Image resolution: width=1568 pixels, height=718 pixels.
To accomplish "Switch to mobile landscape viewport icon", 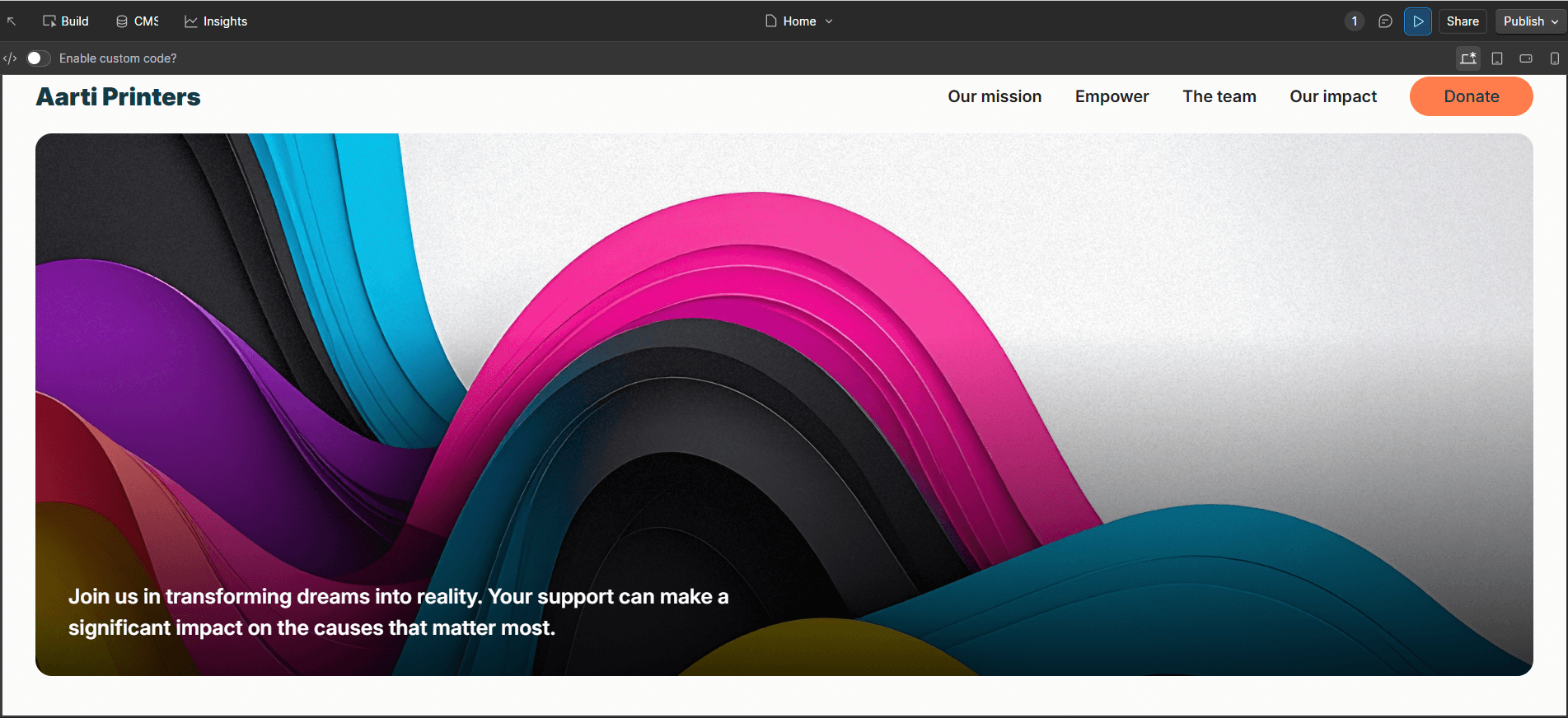I will coord(1526,58).
